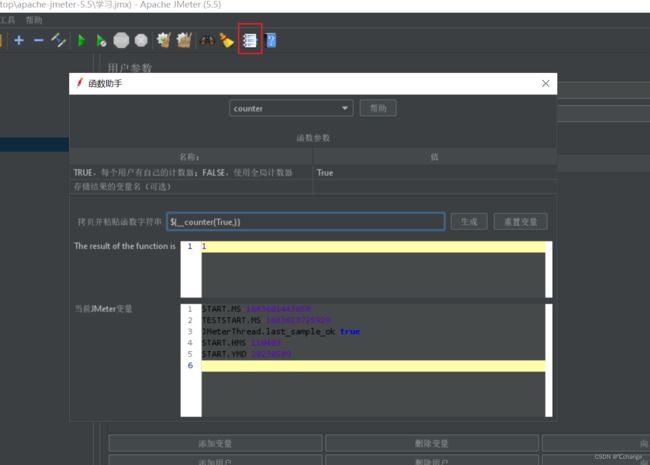The width and height of the screenshot is (650, 465).
Task: Click the 值 column header
Action: tap(434, 157)
